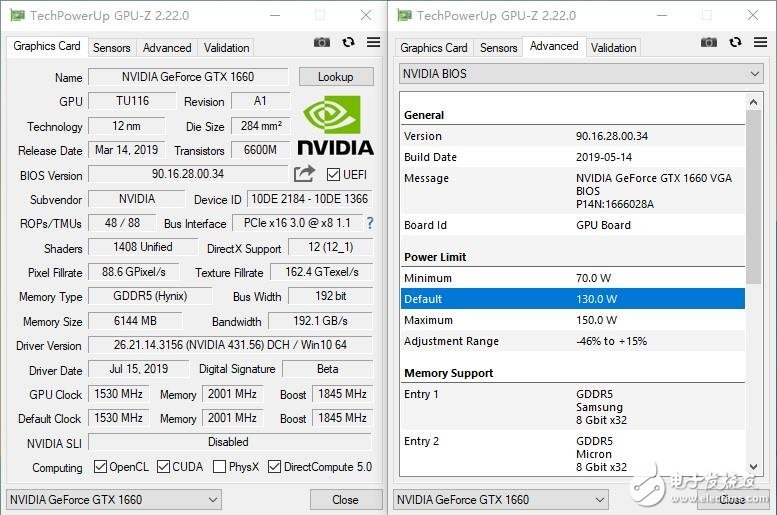
Task: Click the Message row in General
Action: coord(572,191)
